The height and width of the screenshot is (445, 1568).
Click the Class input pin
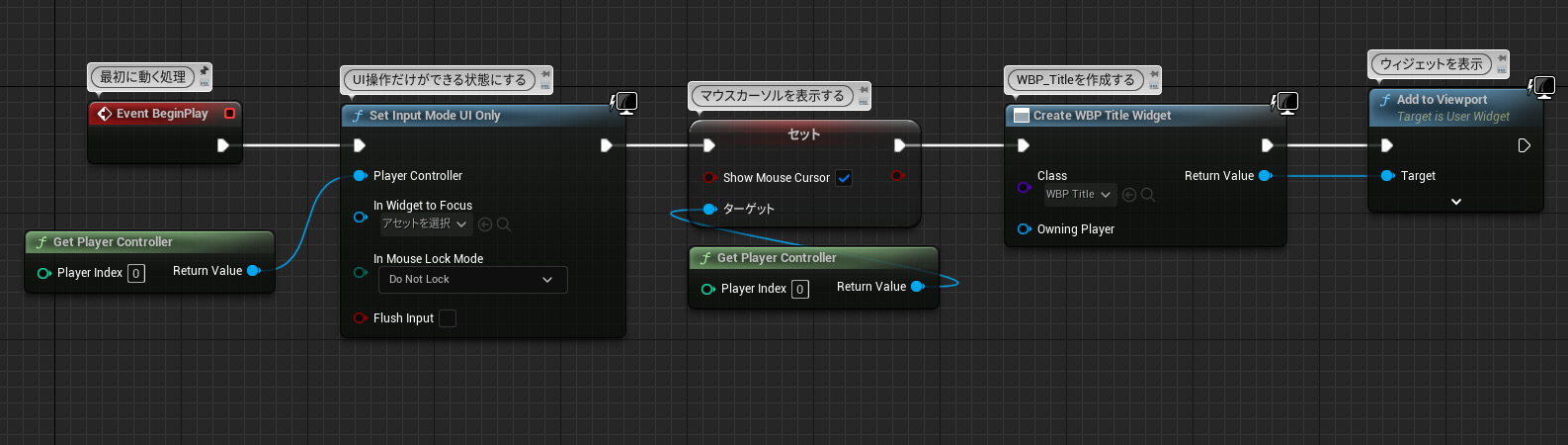[1024, 186]
